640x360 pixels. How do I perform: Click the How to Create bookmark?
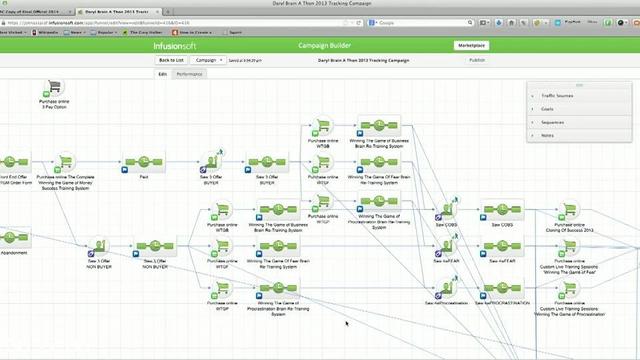click(192, 32)
